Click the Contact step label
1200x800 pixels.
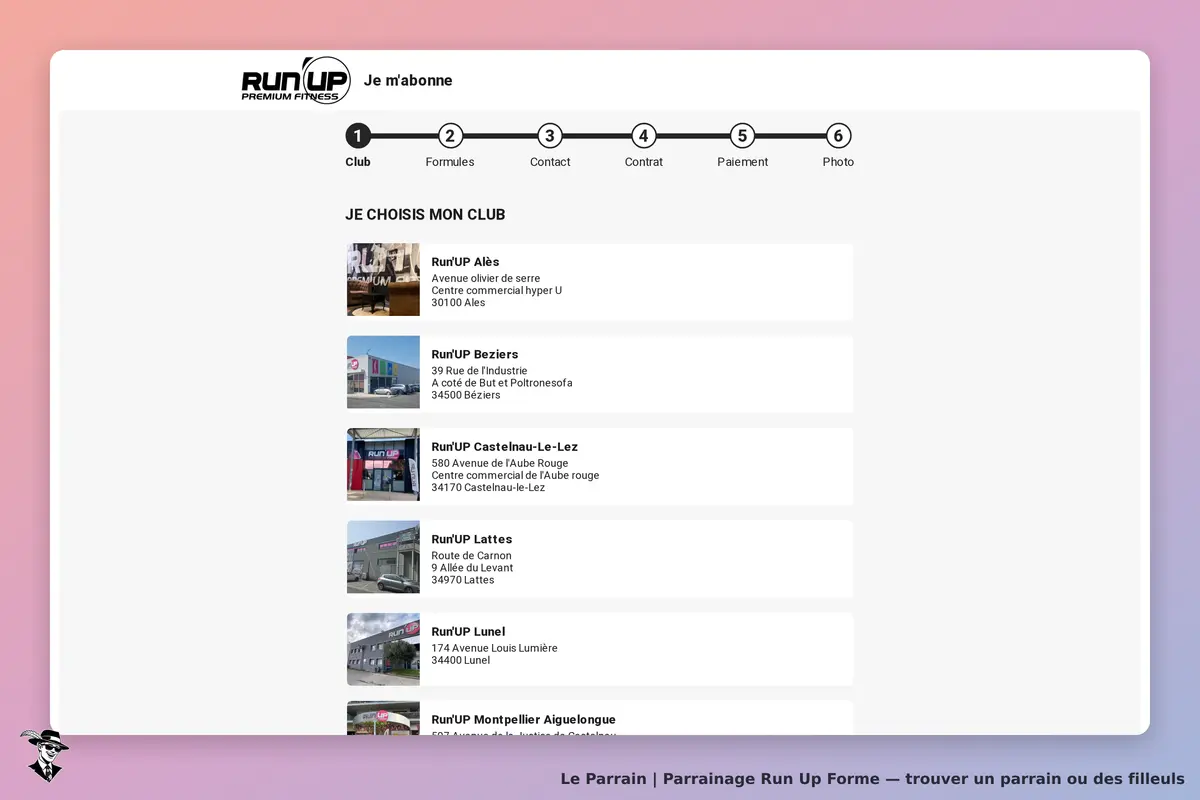pyautogui.click(x=550, y=162)
